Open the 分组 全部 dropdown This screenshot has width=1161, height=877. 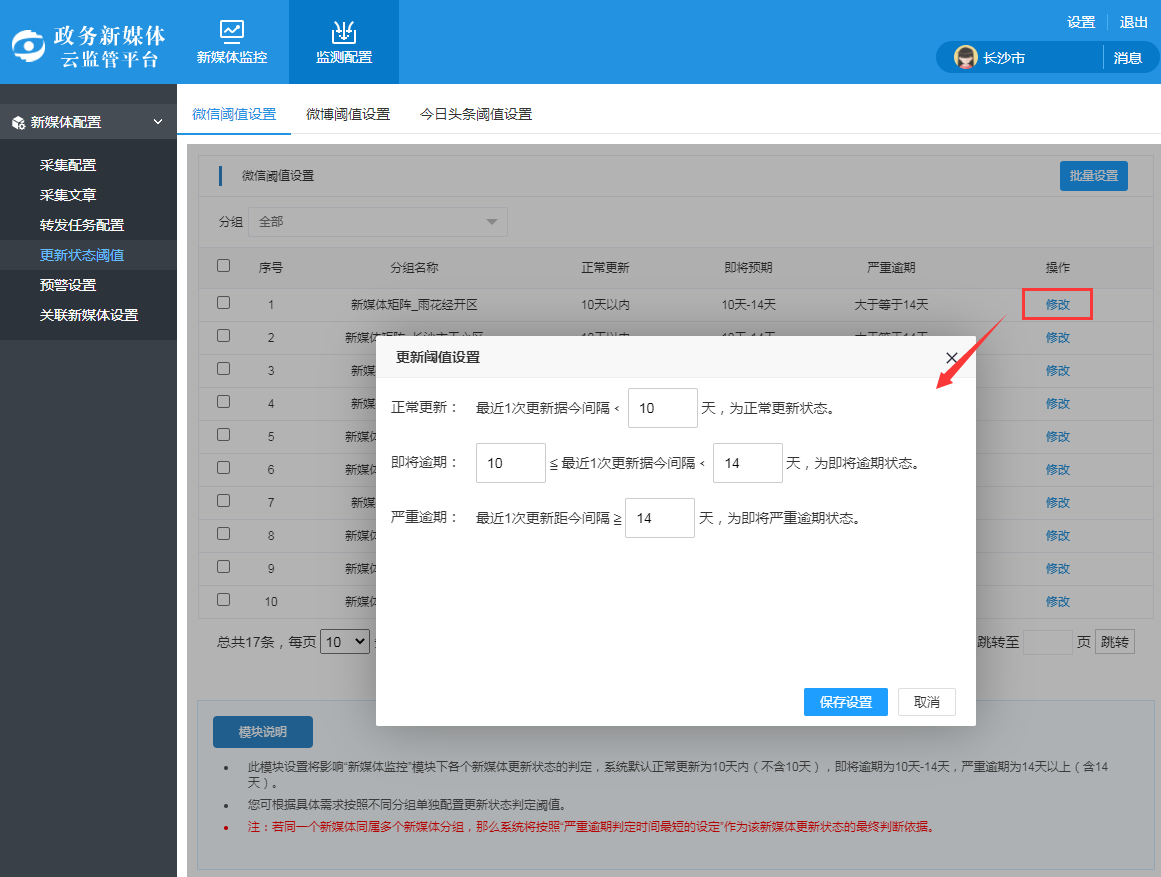[378, 222]
